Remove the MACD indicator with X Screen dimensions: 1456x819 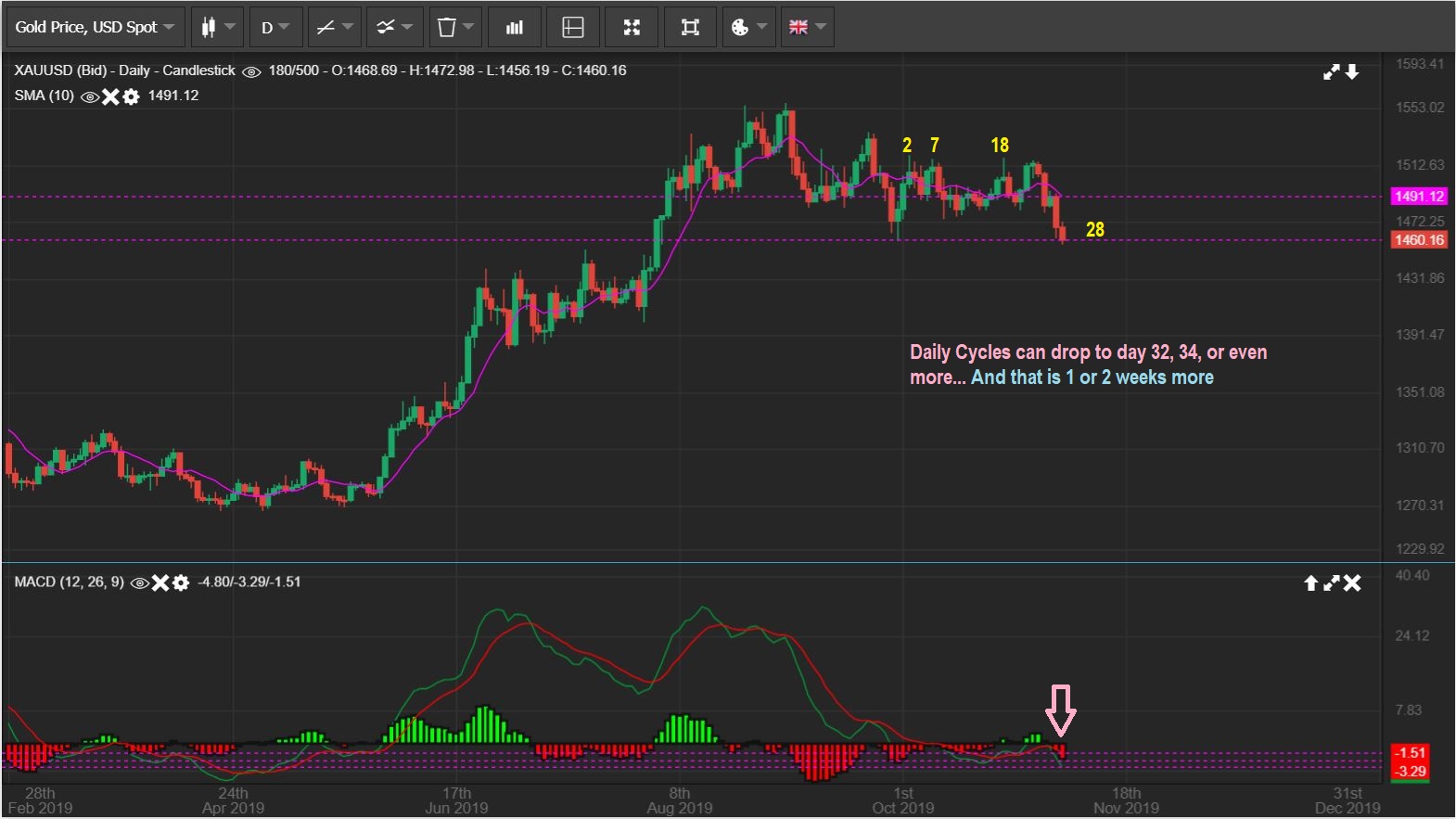point(160,582)
